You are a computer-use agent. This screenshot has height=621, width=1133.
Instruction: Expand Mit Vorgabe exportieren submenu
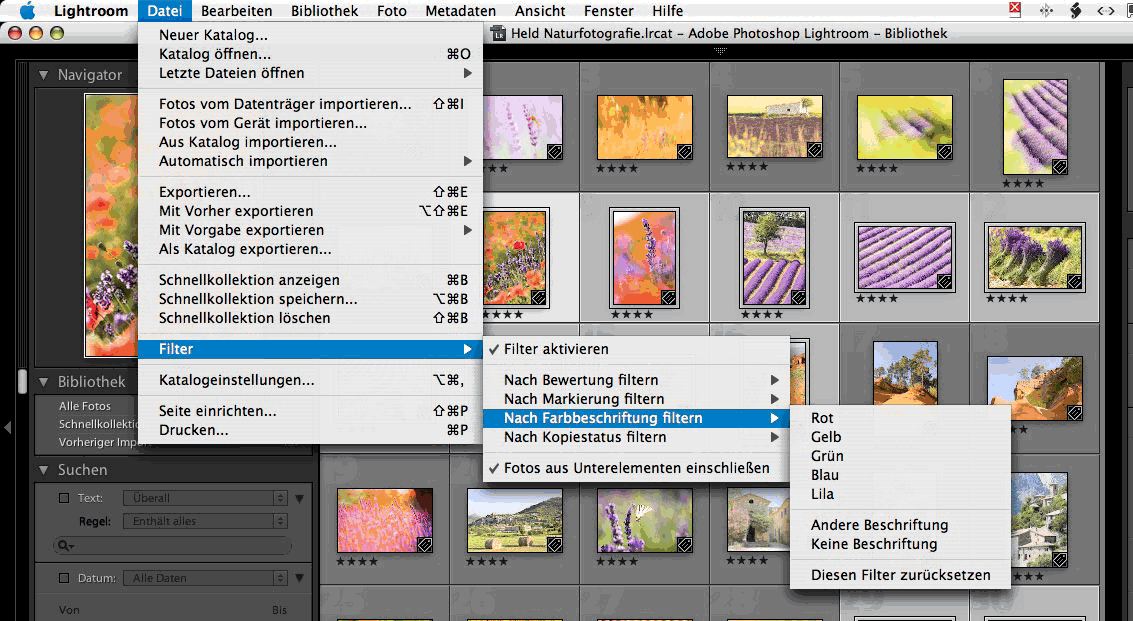pos(310,230)
